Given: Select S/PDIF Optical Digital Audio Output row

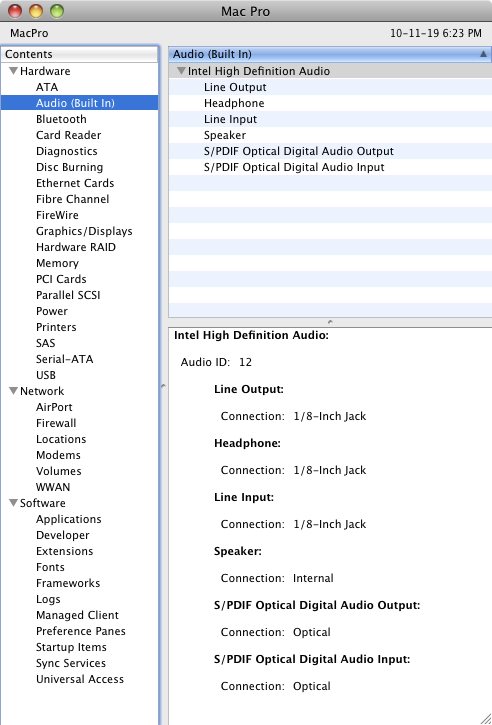Looking at the screenshot, I should point(330,151).
